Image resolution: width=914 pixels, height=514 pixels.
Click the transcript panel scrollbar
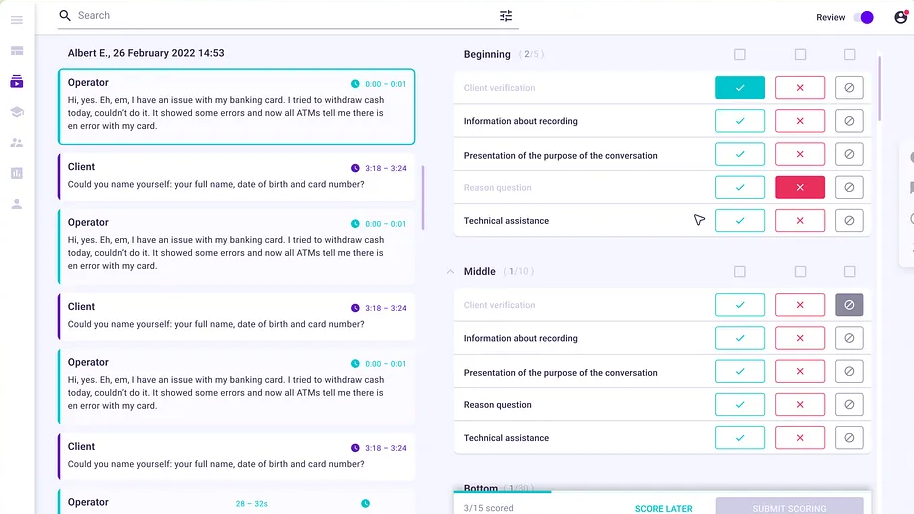click(x=423, y=198)
